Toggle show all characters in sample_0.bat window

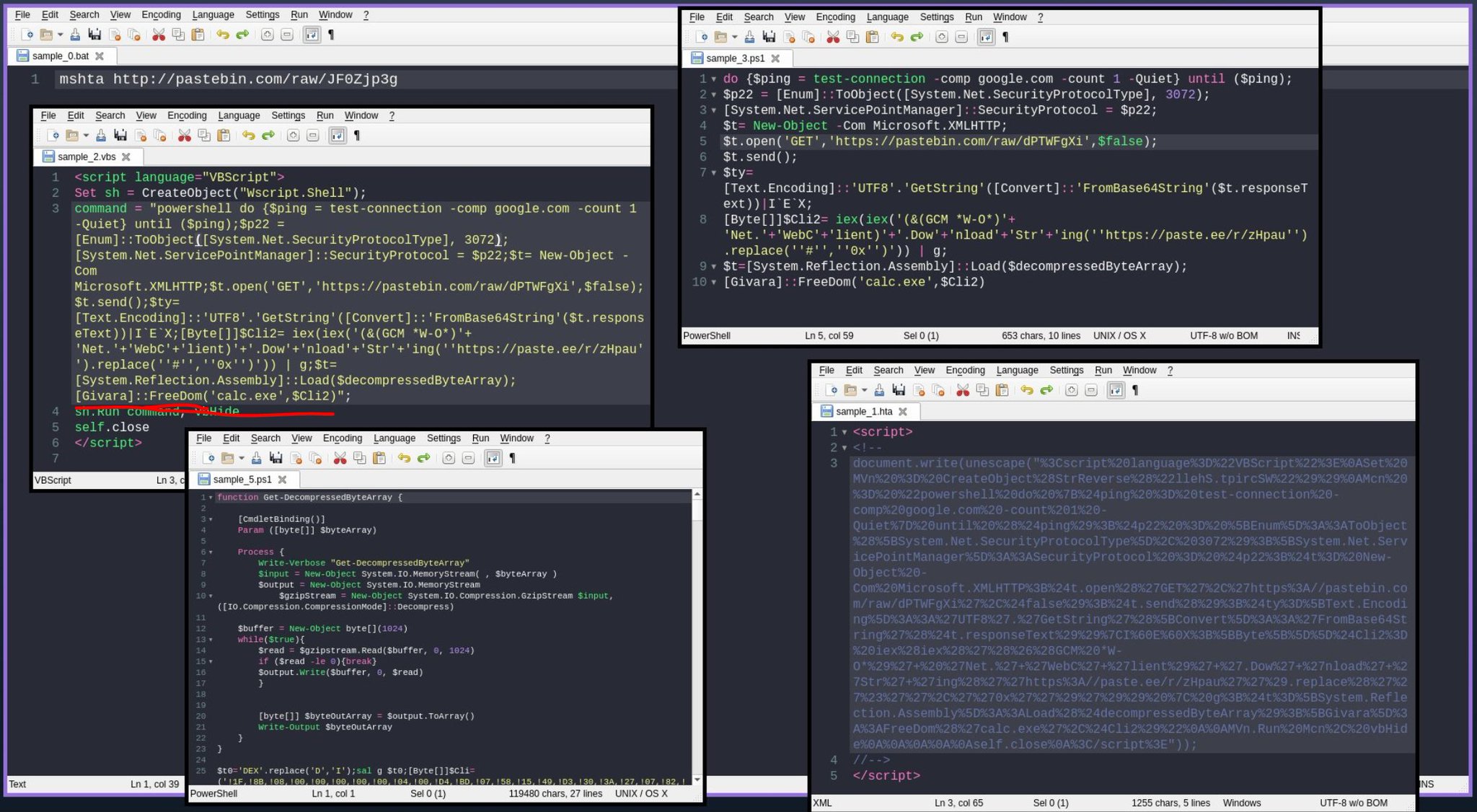[x=331, y=35]
